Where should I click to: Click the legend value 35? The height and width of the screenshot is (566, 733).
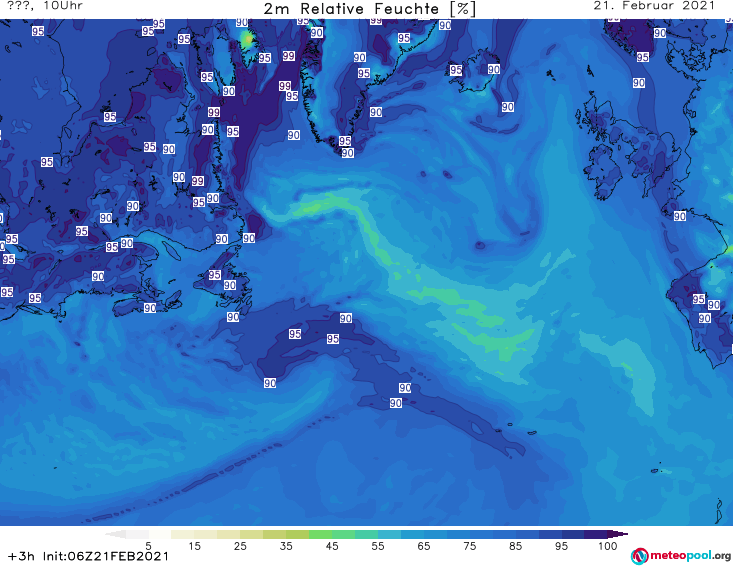286,546
